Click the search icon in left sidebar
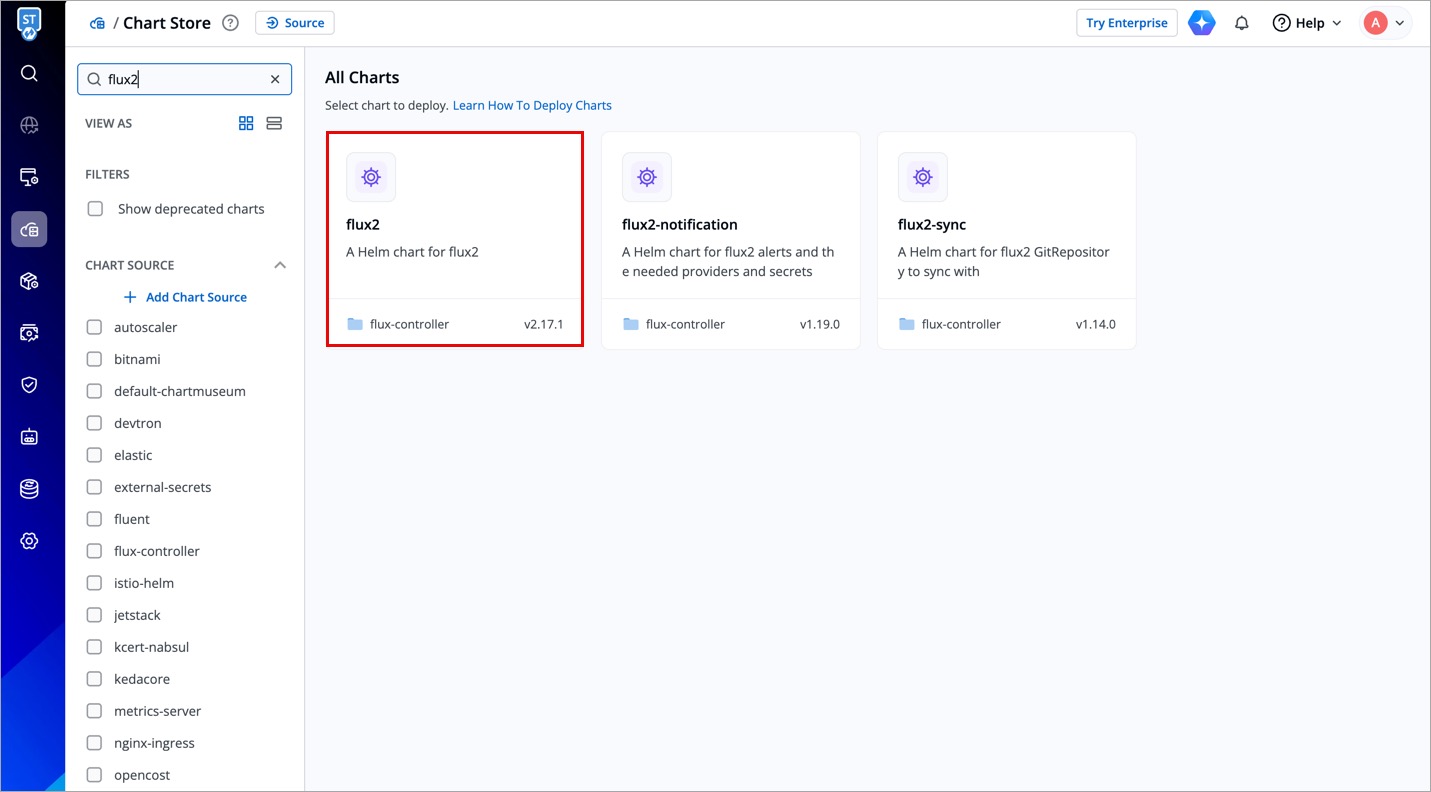1431x792 pixels. [29, 73]
